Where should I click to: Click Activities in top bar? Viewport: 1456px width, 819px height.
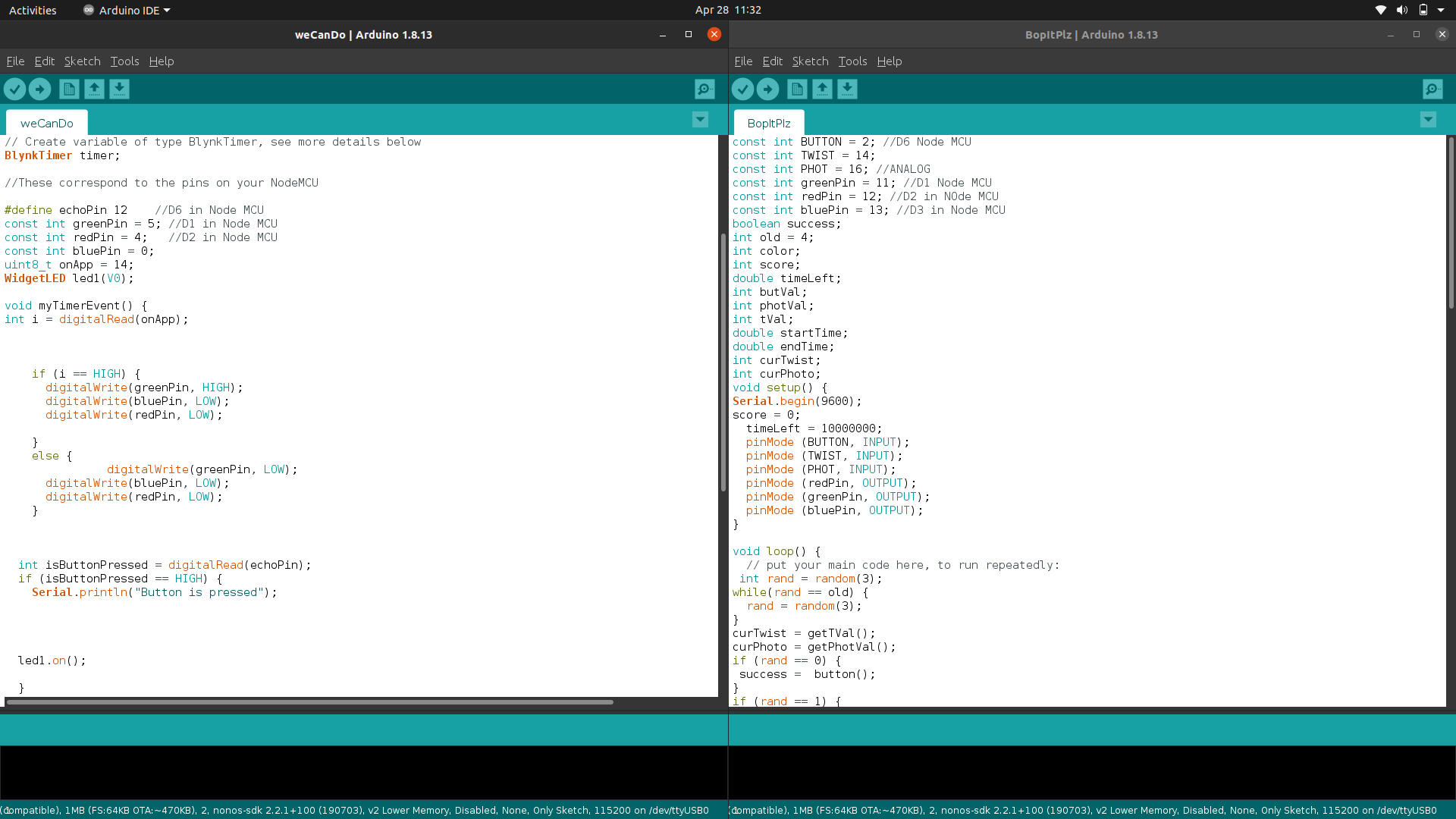coord(33,10)
